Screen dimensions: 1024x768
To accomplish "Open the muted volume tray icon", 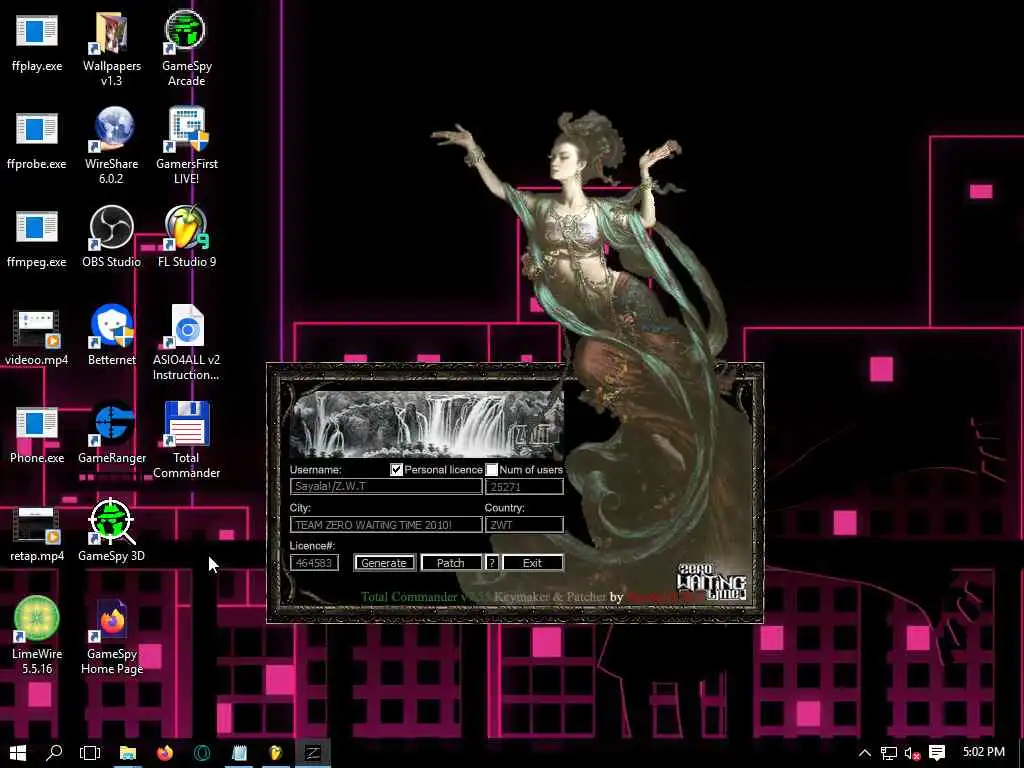I will pyautogui.click(x=912, y=753).
